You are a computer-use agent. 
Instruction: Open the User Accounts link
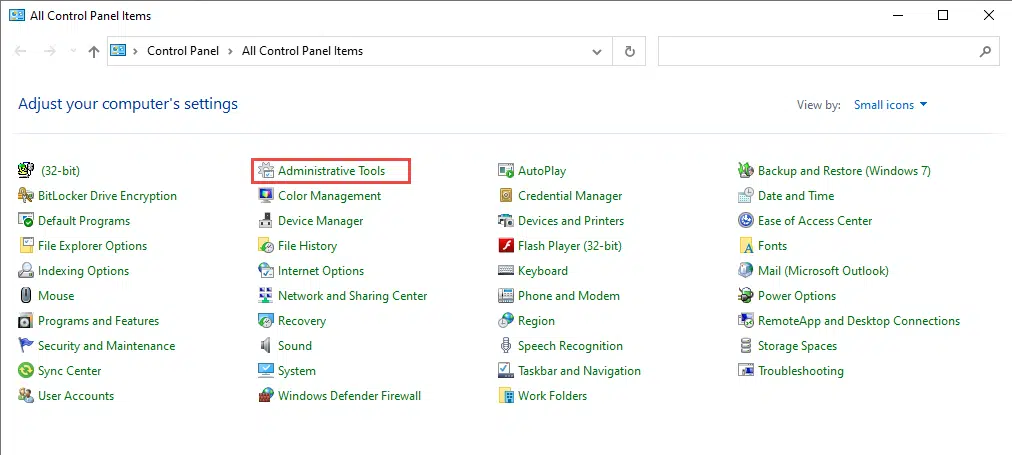click(76, 396)
